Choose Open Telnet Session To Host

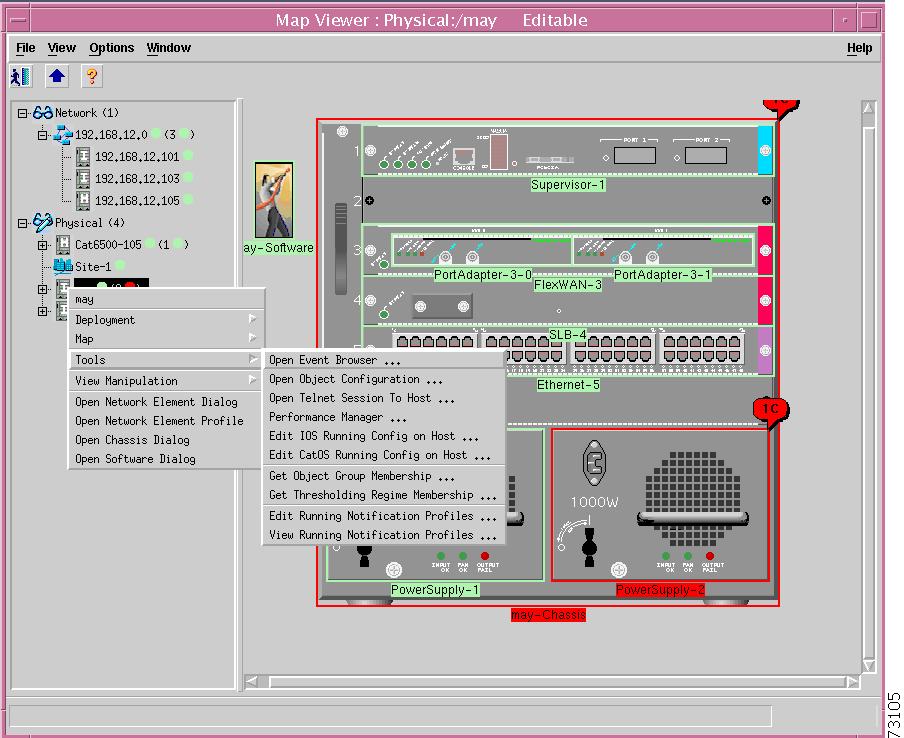pos(384,398)
